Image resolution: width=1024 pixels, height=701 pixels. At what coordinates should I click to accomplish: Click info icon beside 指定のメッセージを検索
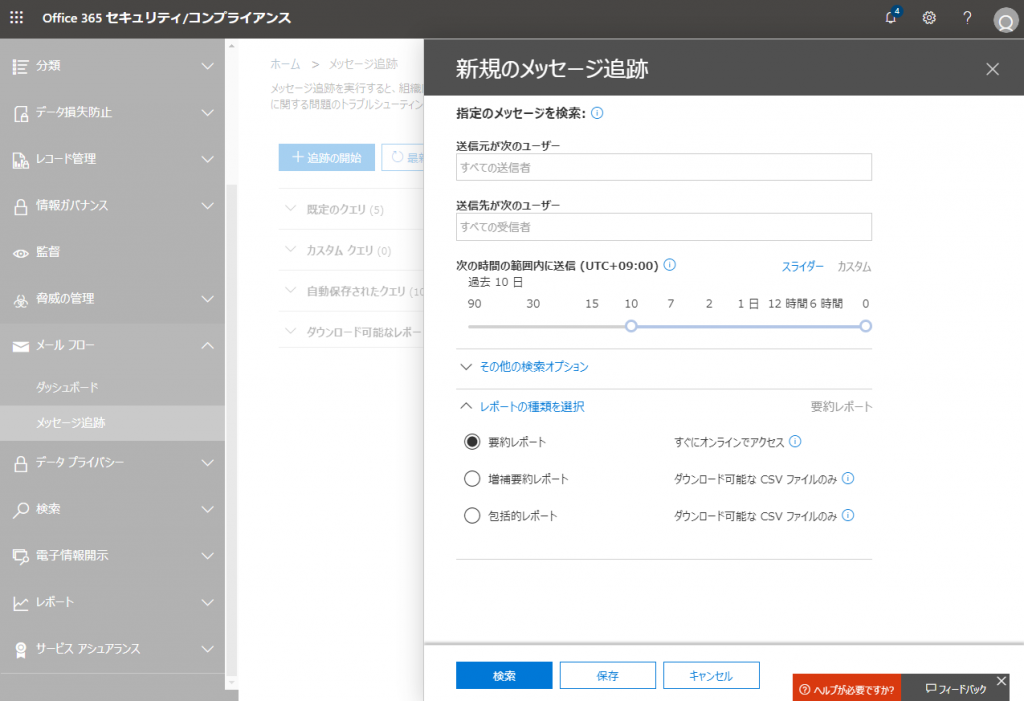(x=597, y=113)
